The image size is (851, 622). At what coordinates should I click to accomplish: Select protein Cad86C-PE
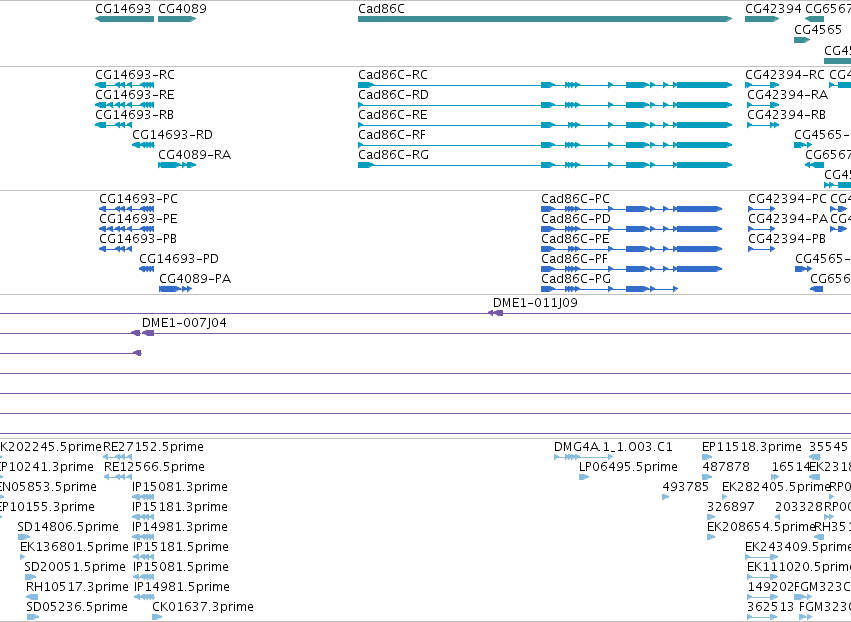(575, 239)
